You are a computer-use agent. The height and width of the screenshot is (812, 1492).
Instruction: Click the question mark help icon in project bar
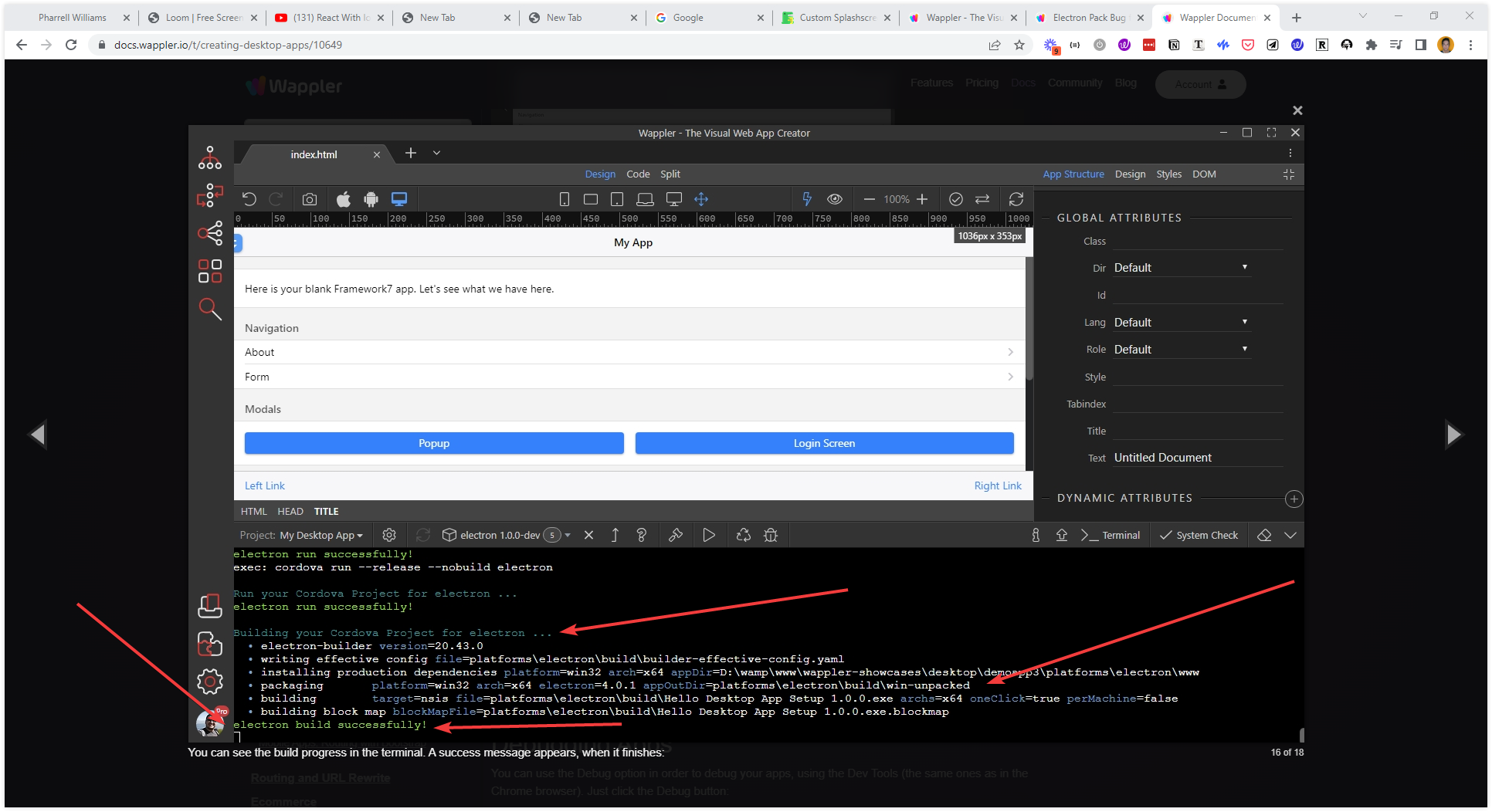[x=641, y=535]
